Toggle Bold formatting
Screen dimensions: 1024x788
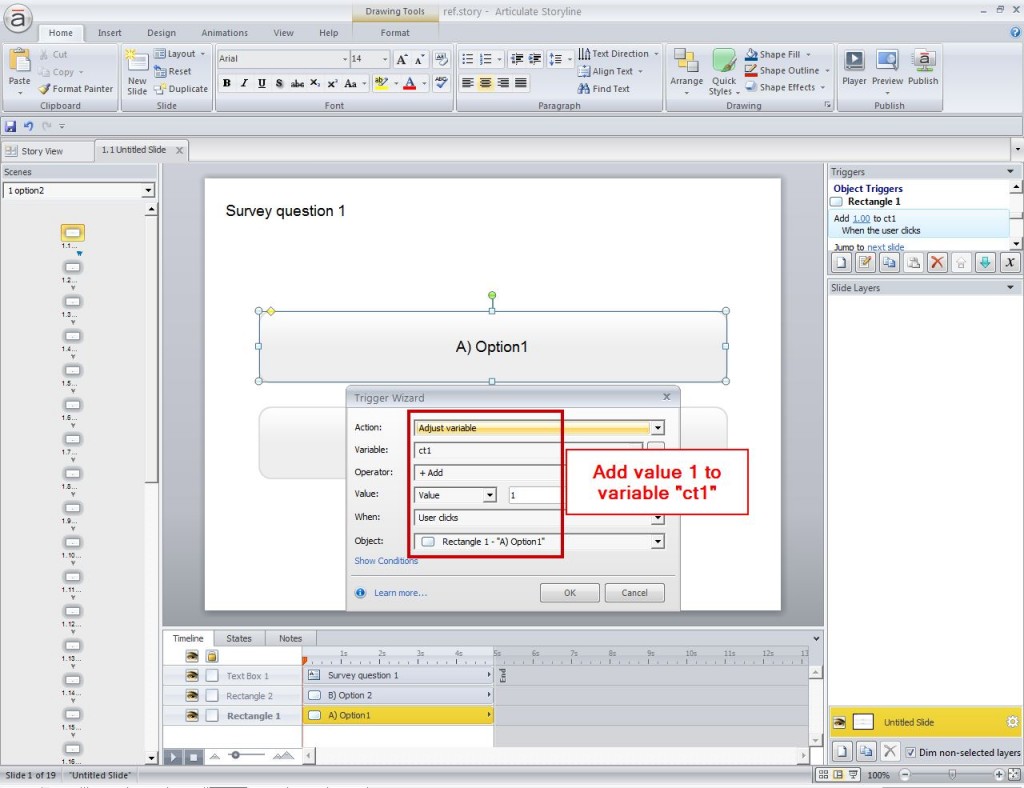[x=227, y=83]
